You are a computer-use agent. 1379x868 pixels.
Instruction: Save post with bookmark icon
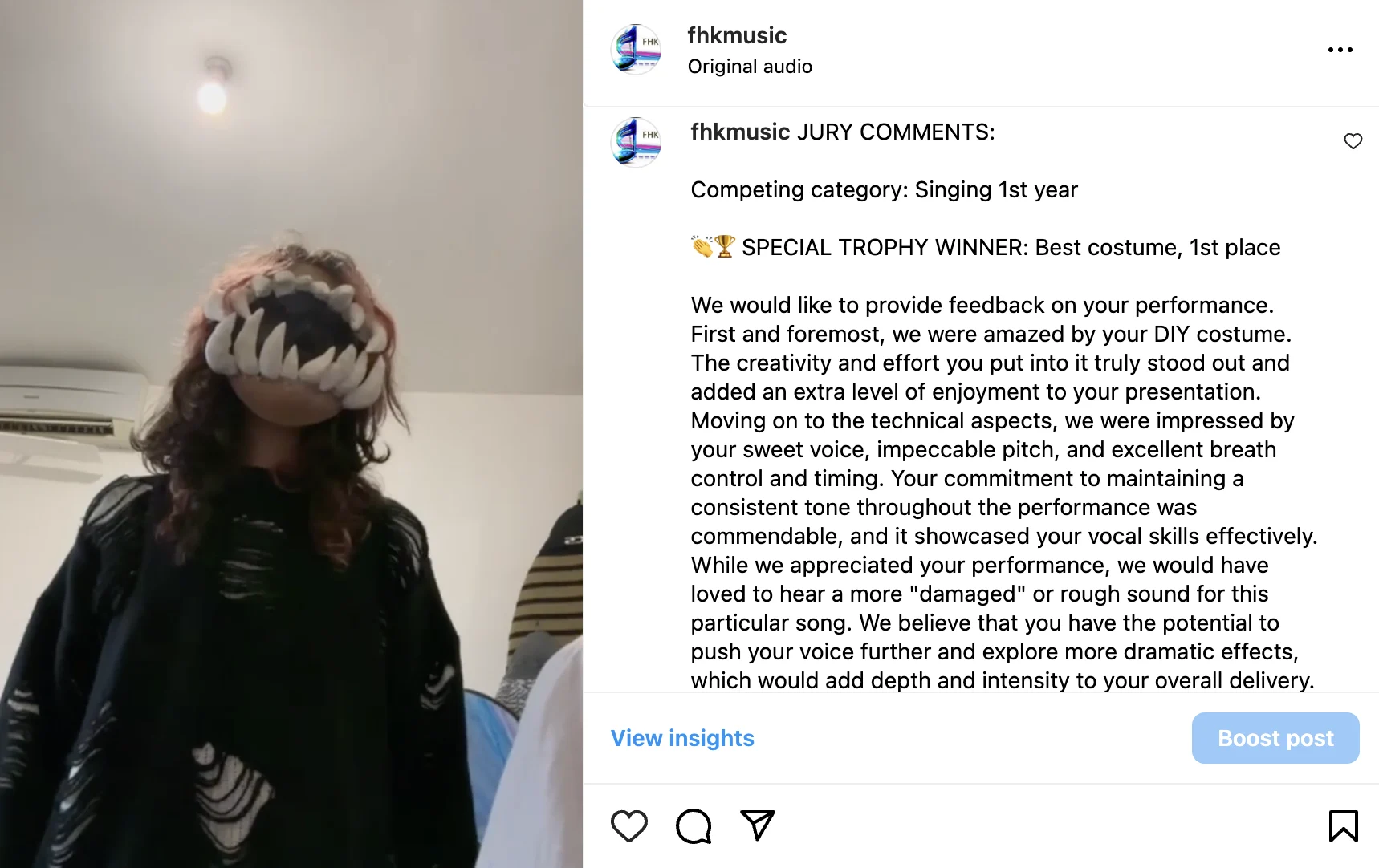point(1343,826)
